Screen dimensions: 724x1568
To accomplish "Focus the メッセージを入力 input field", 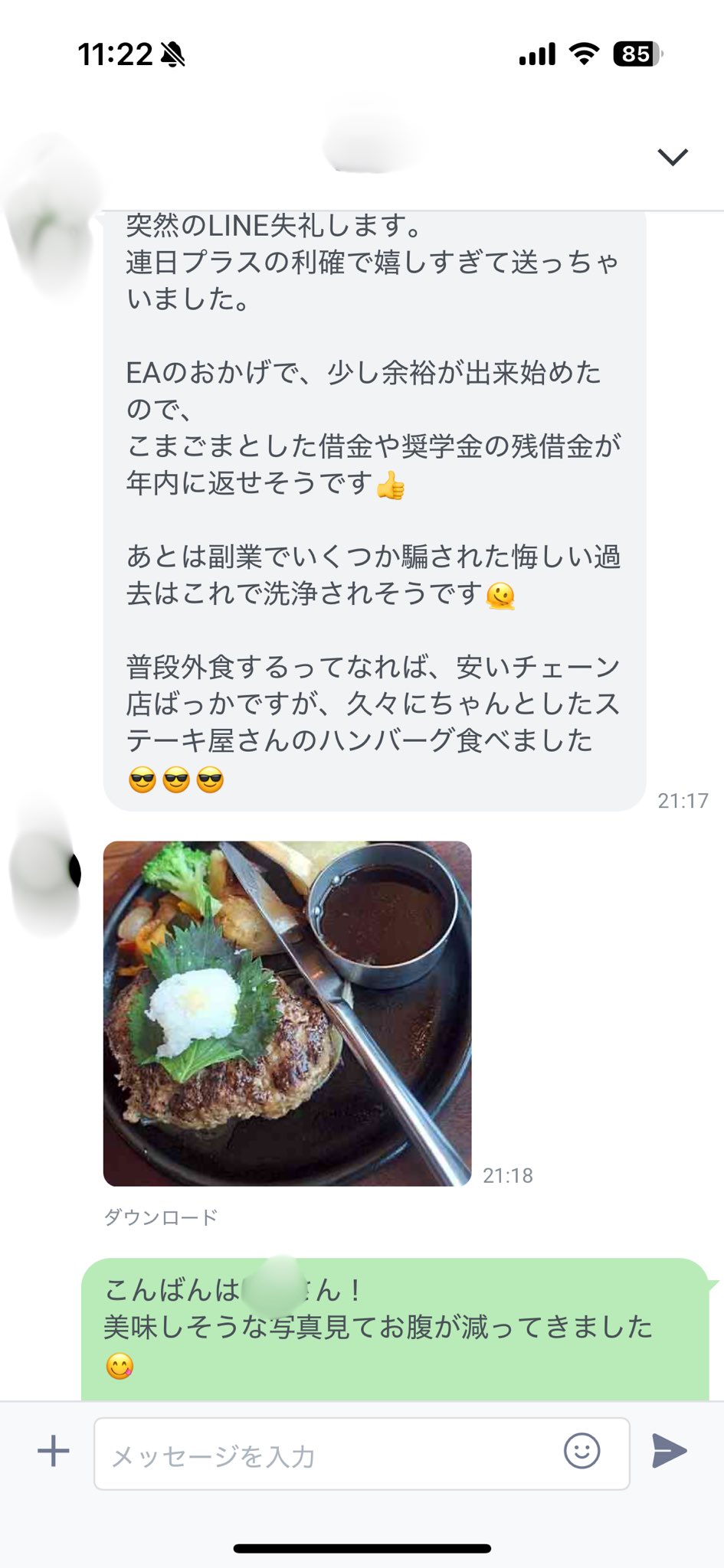I will tap(362, 1453).
